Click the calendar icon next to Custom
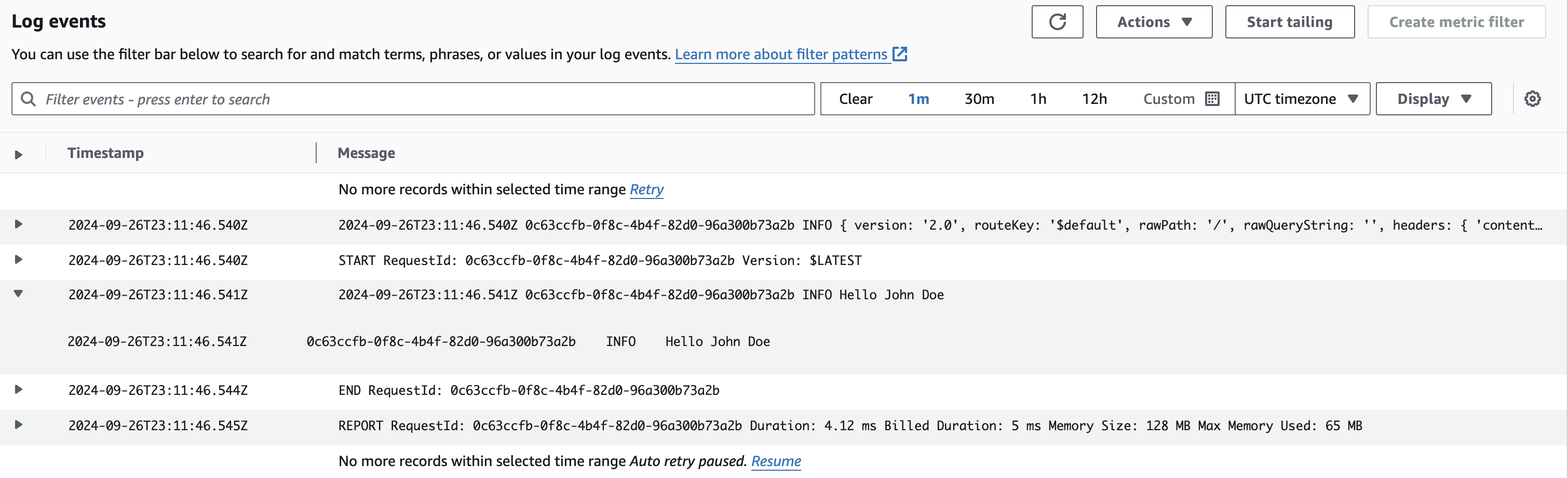The image size is (1568, 478). [x=1212, y=99]
